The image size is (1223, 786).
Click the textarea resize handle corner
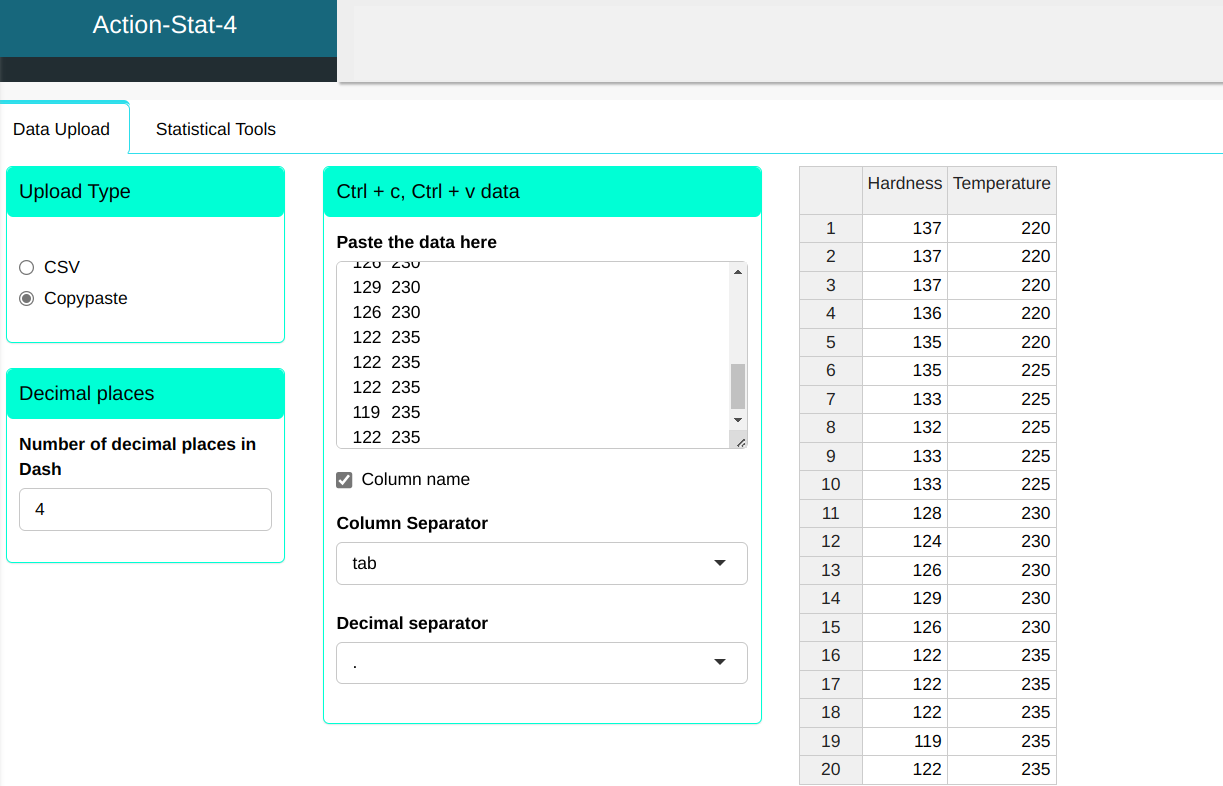pyautogui.click(x=739, y=440)
